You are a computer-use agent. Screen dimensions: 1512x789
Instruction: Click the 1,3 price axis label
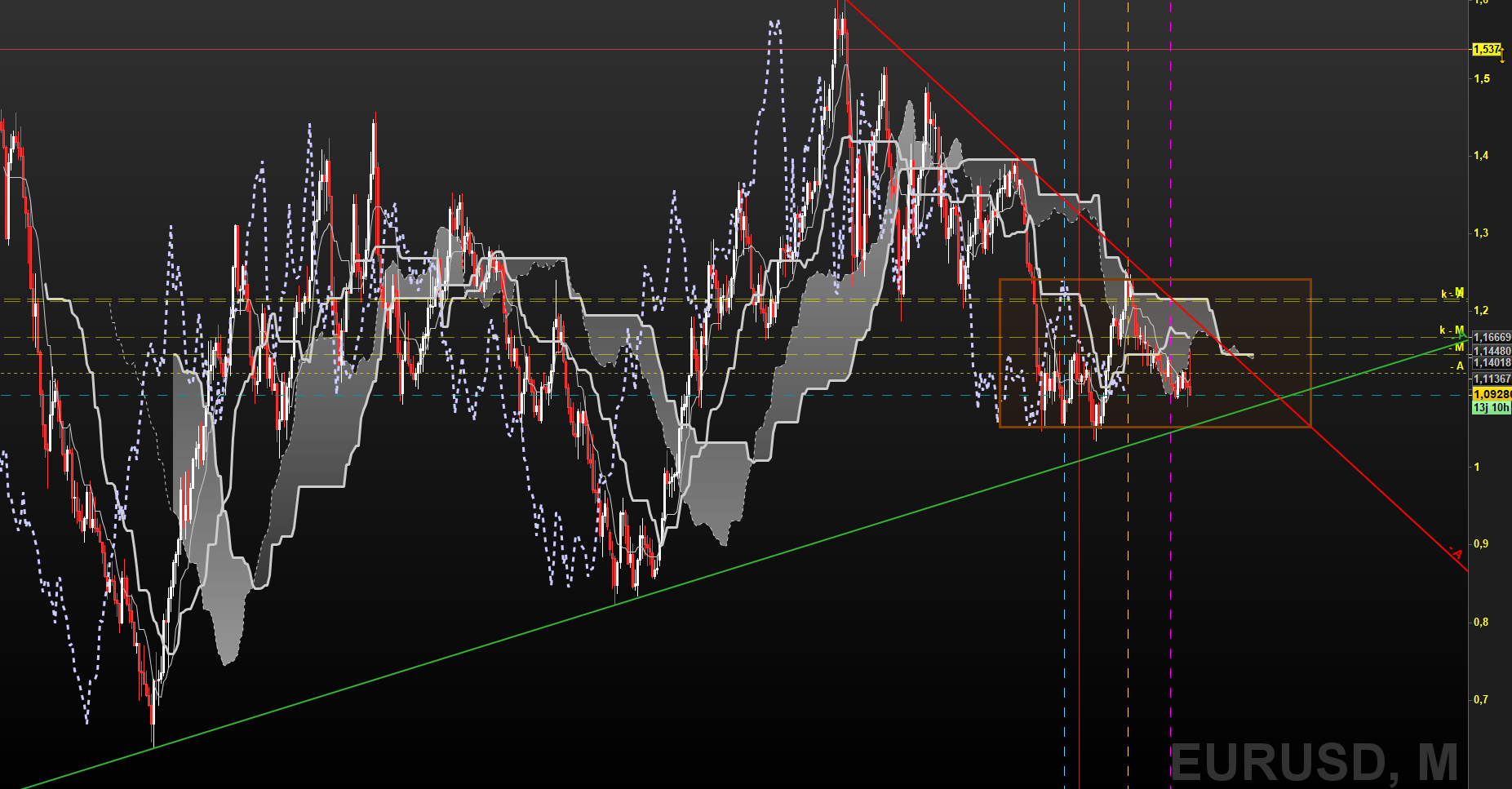coord(1482,233)
